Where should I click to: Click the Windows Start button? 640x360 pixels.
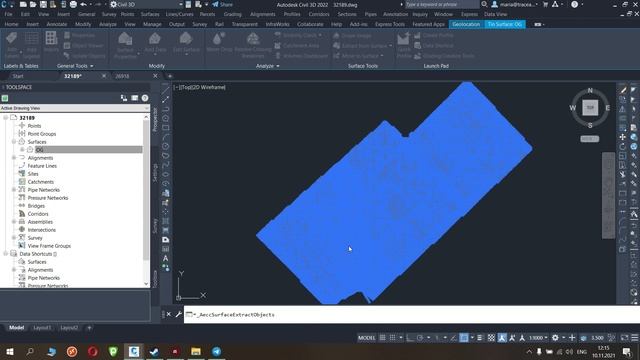tap(10, 351)
